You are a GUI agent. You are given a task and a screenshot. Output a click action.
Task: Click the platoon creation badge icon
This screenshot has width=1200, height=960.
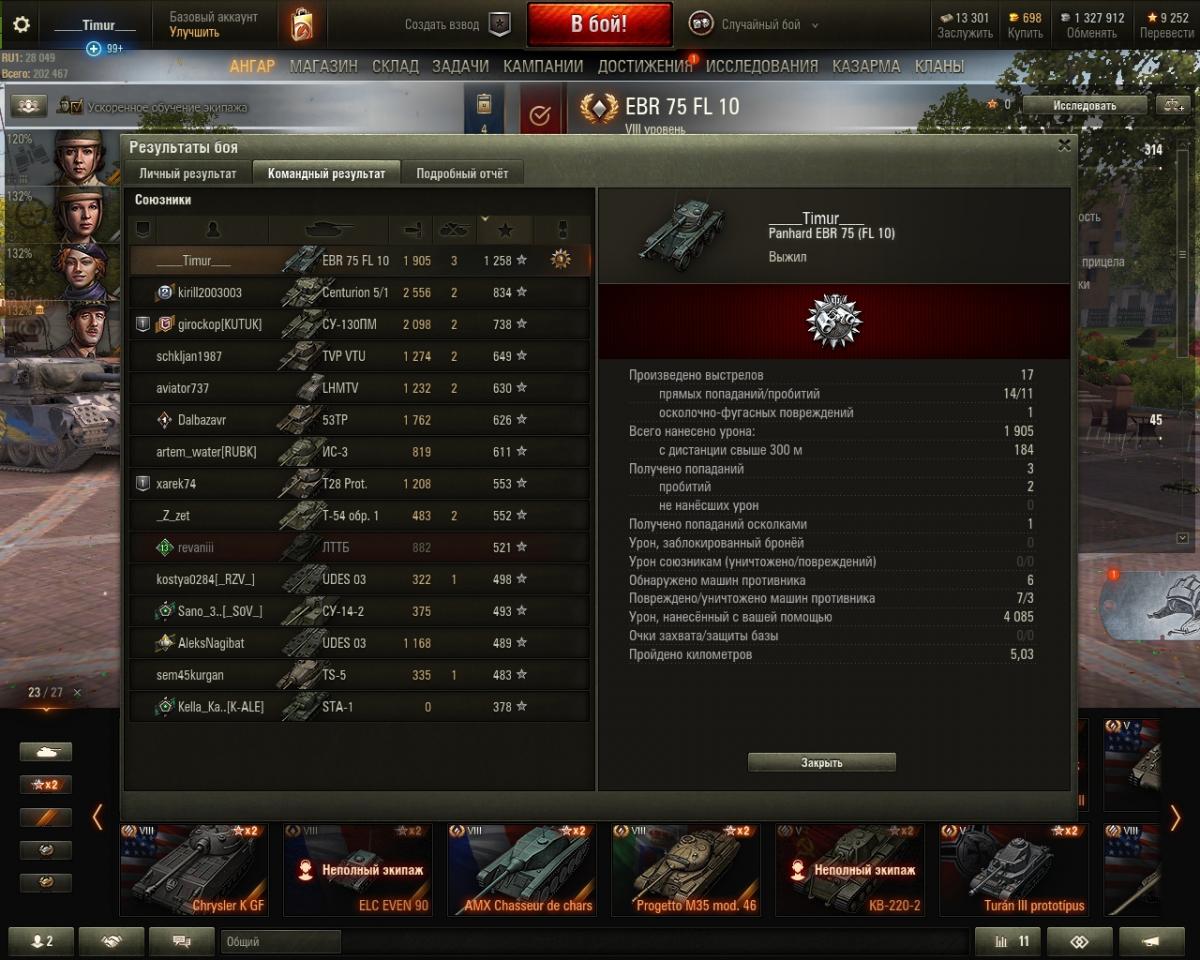coord(499,25)
